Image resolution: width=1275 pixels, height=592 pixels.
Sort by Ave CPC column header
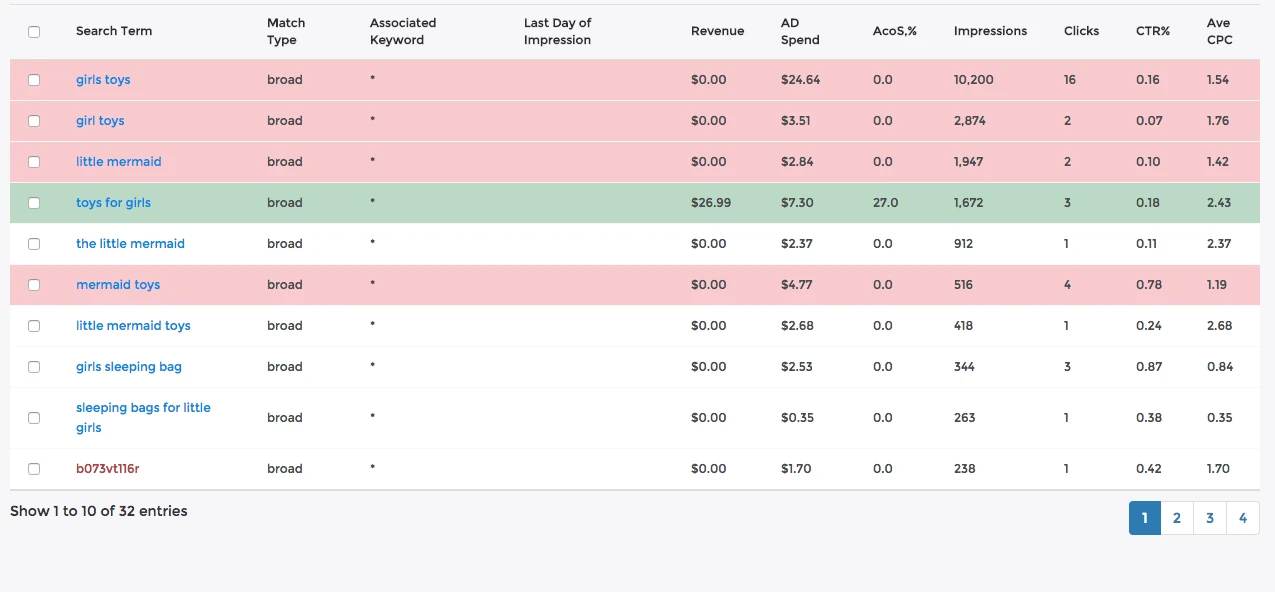pyautogui.click(x=1220, y=31)
